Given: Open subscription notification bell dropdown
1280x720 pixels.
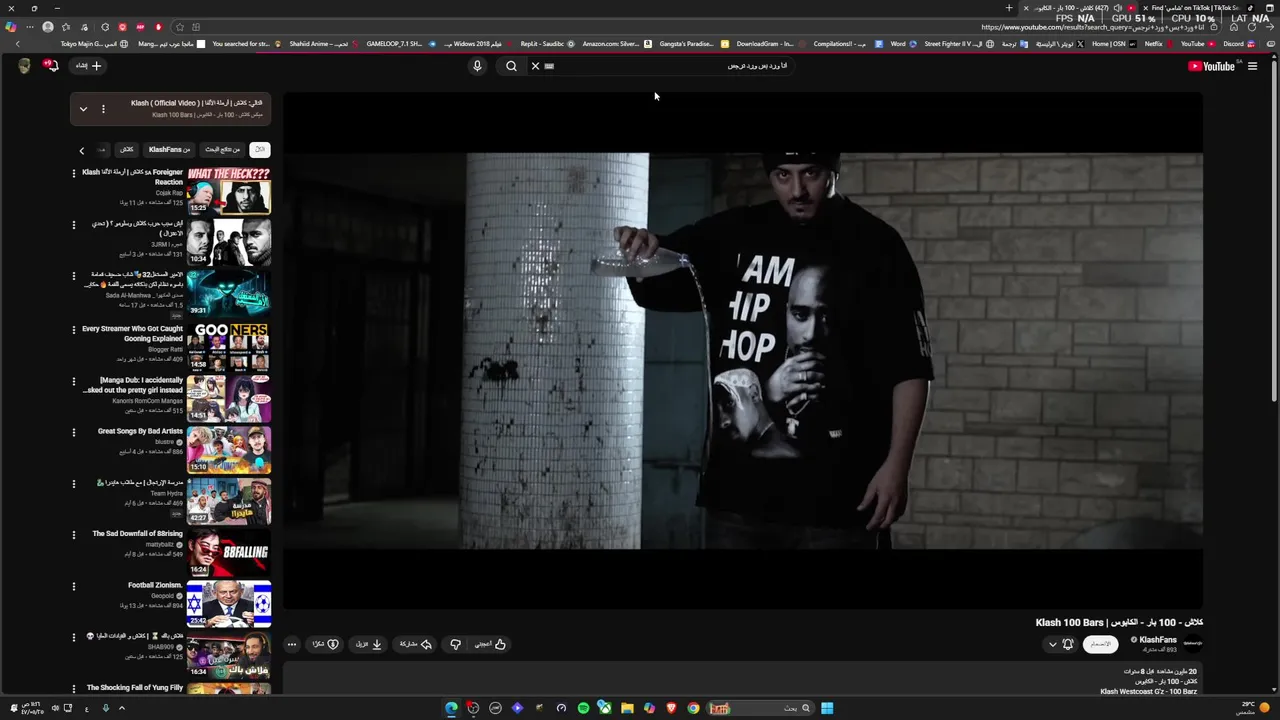Looking at the screenshot, I should coord(1060,645).
